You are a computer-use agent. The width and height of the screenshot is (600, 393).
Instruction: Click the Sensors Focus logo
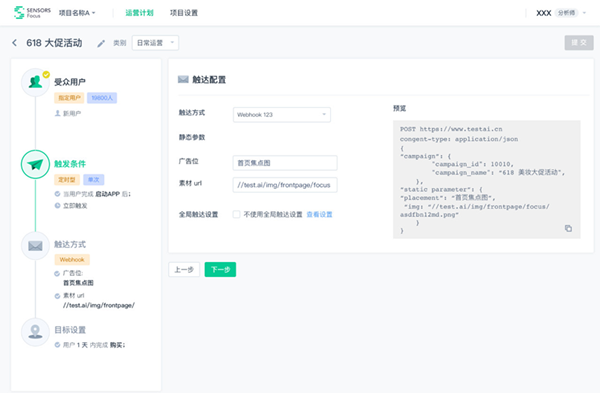point(32,13)
